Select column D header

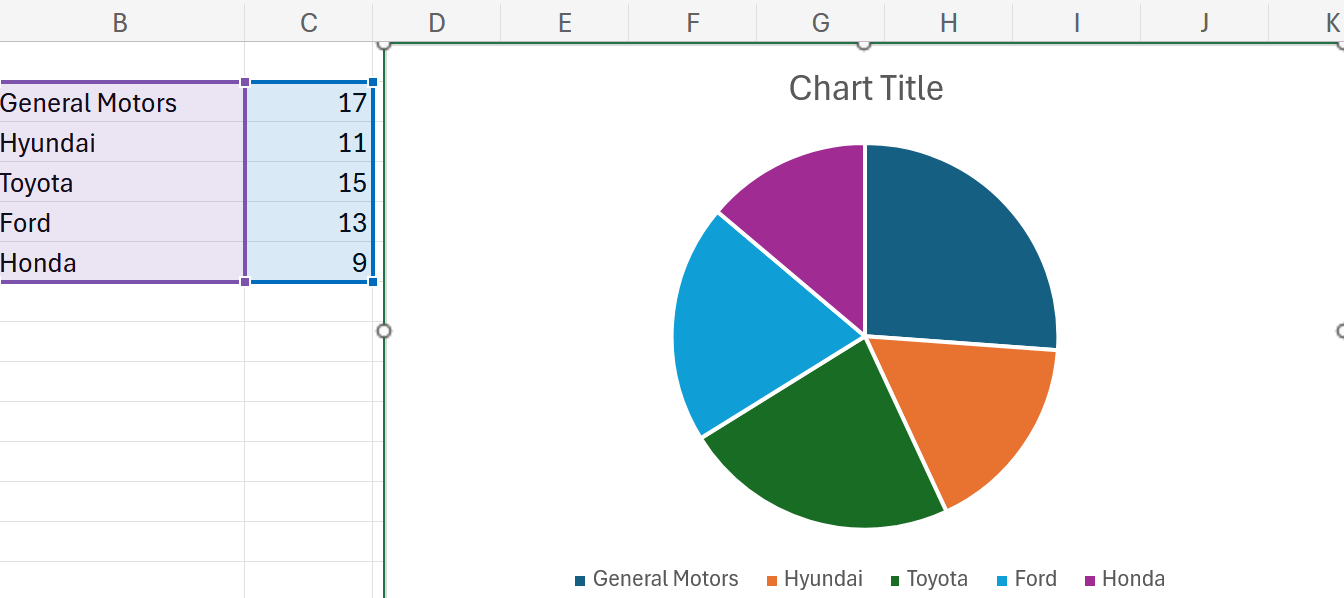pyautogui.click(x=437, y=21)
